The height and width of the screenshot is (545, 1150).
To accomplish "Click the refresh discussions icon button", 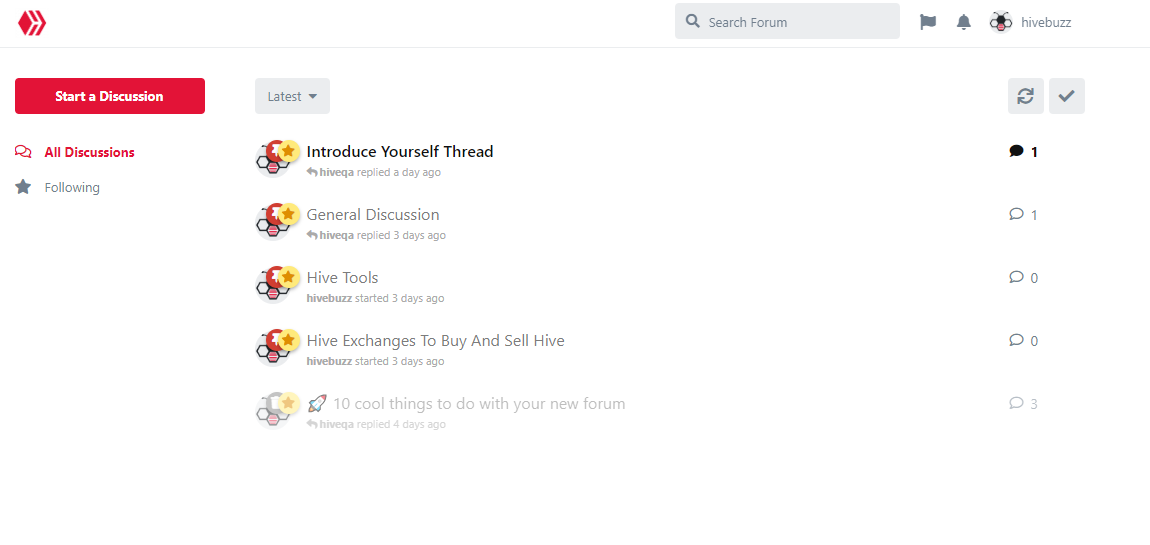I will click(x=1025, y=96).
